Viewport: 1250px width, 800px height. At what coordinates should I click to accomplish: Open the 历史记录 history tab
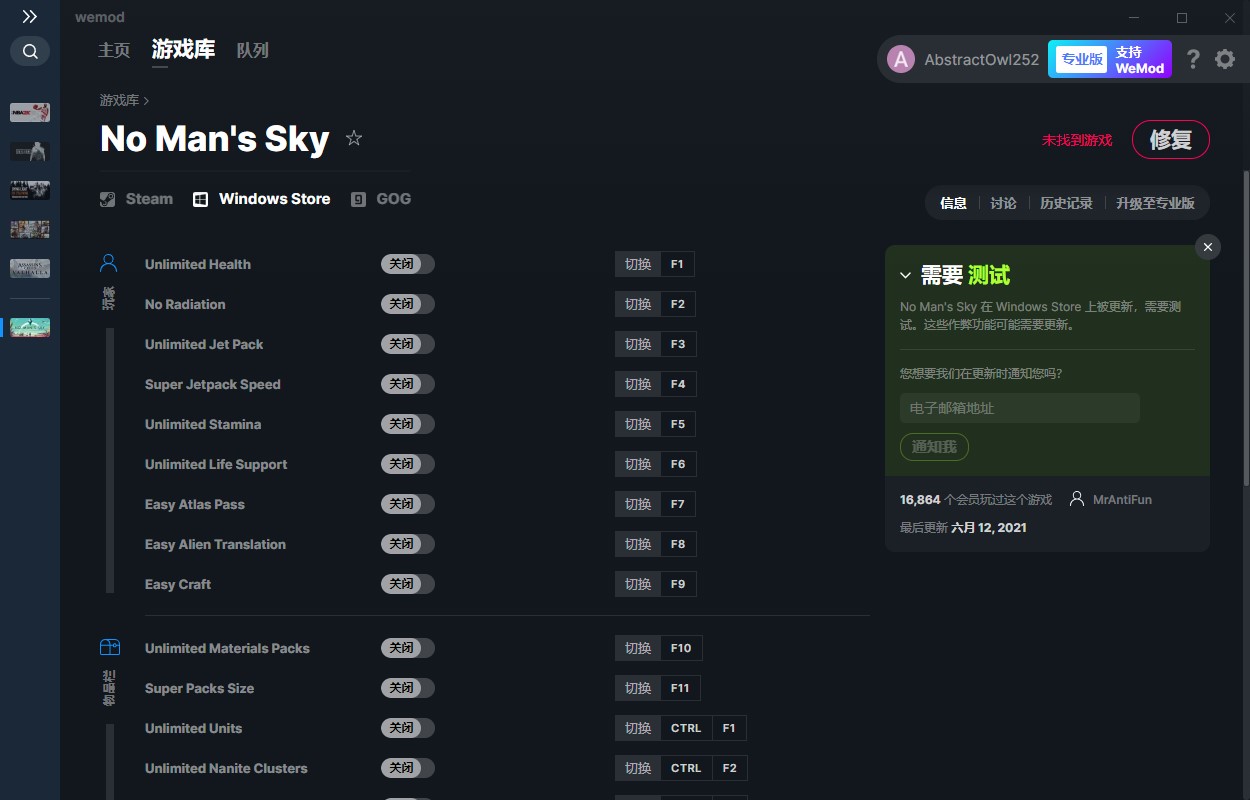[1066, 203]
